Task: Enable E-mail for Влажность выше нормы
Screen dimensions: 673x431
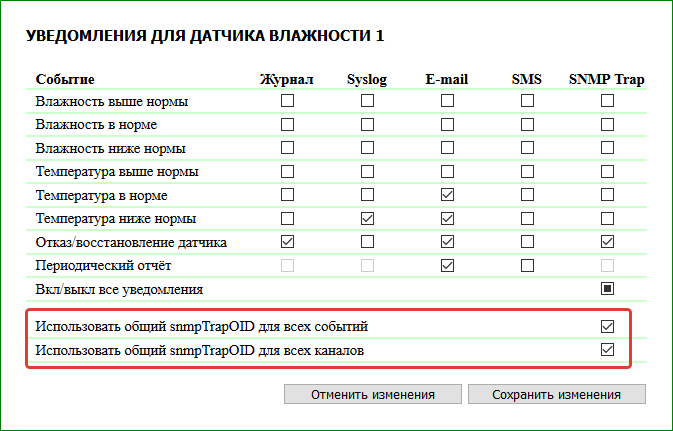Action: pos(447,101)
